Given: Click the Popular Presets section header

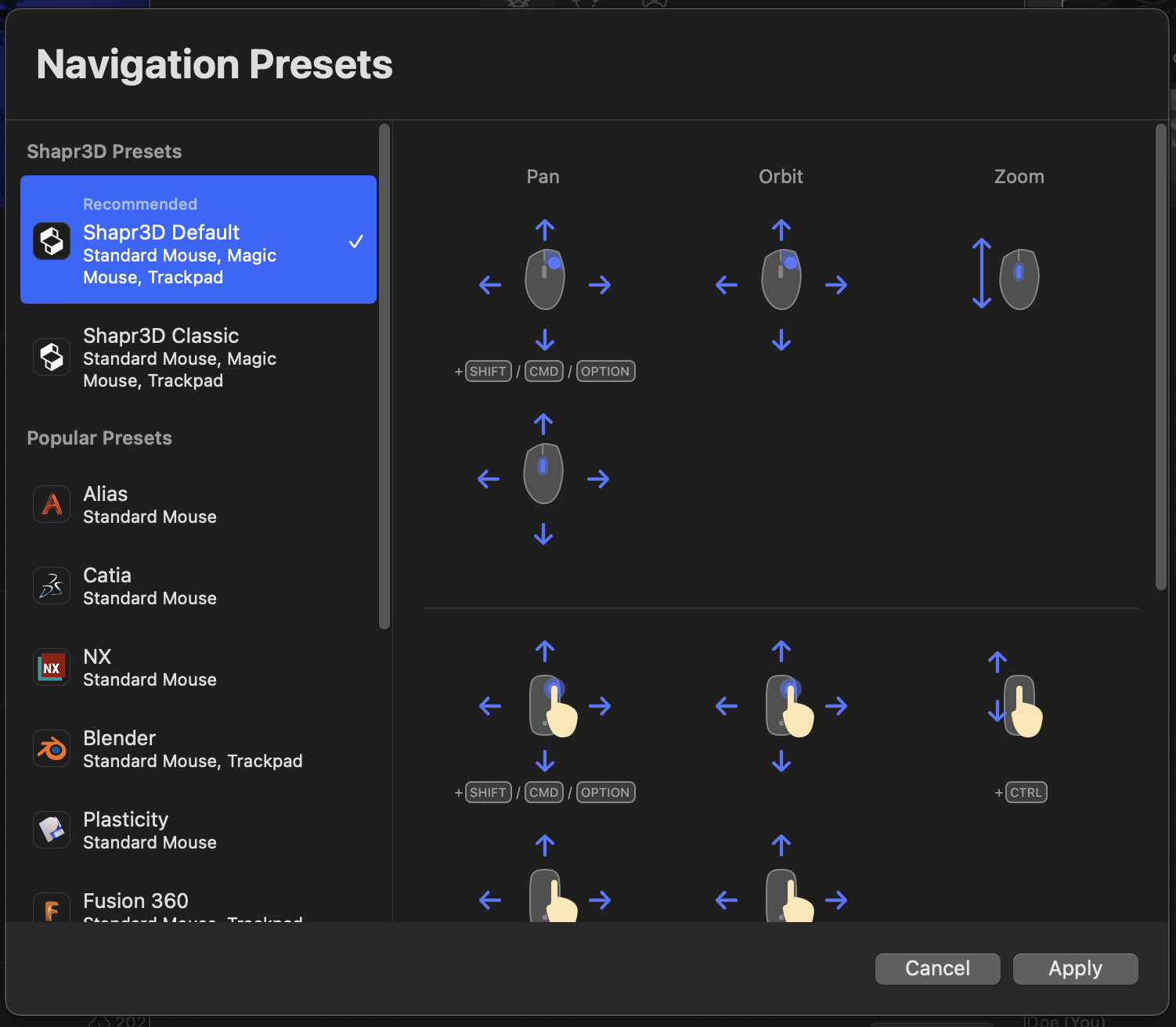Looking at the screenshot, I should 99,438.
